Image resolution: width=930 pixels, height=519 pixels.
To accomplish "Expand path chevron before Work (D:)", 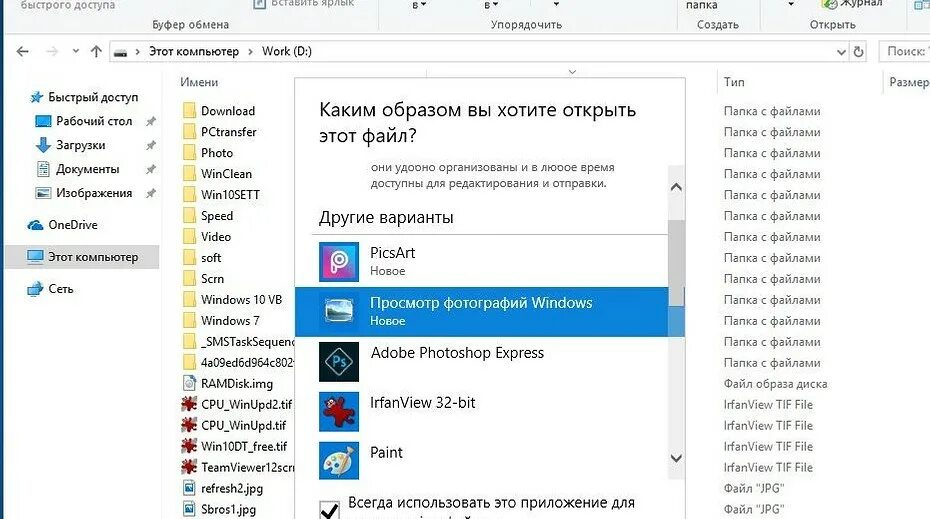I will pos(250,52).
